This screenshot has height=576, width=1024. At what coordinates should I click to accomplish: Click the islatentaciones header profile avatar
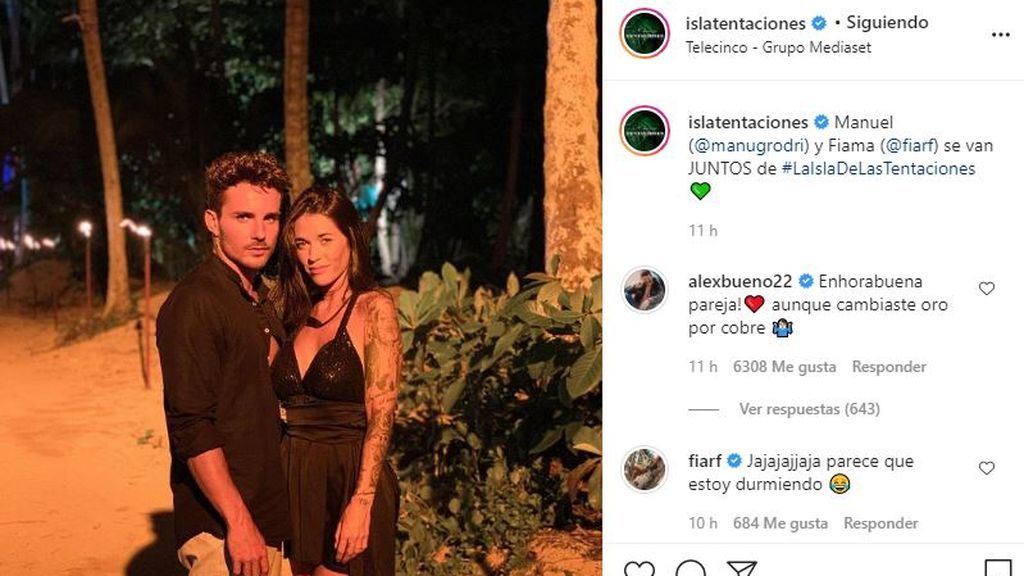tap(644, 34)
